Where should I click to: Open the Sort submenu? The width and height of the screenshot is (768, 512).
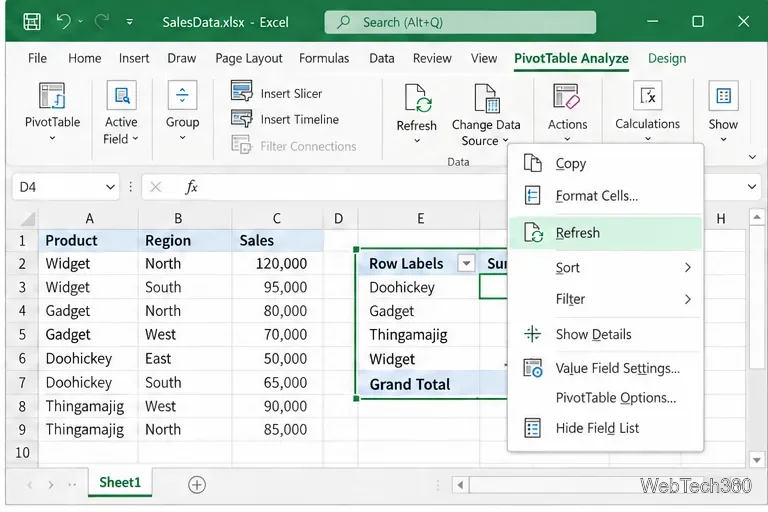(606, 268)
